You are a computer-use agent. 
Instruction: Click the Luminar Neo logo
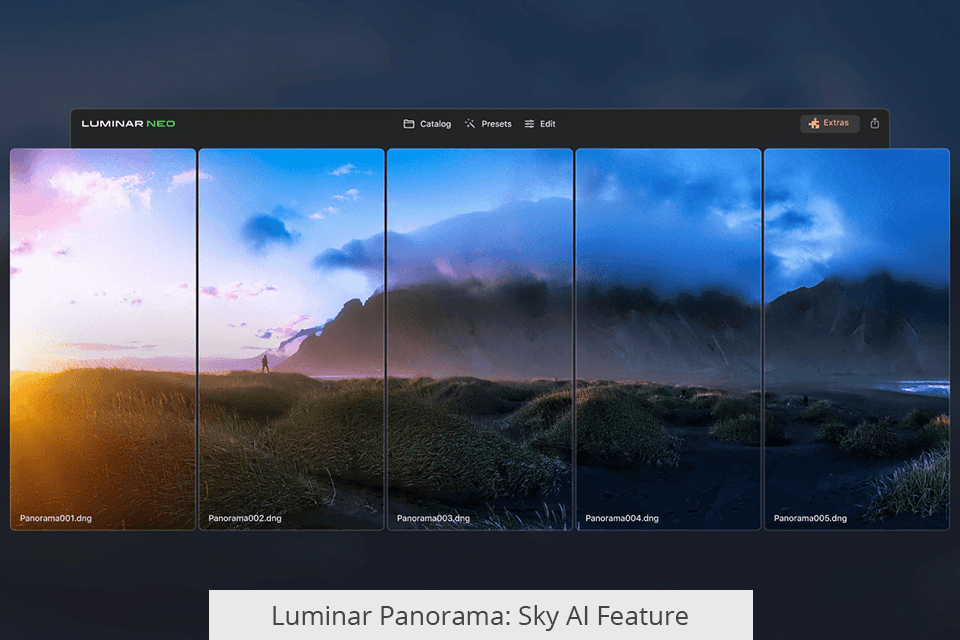tap(129, 124)
